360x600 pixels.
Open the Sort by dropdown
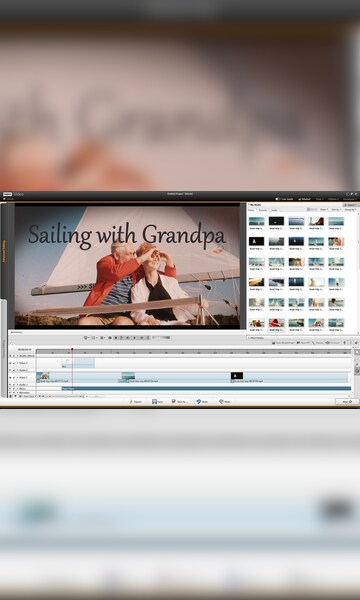coord(336,210)
